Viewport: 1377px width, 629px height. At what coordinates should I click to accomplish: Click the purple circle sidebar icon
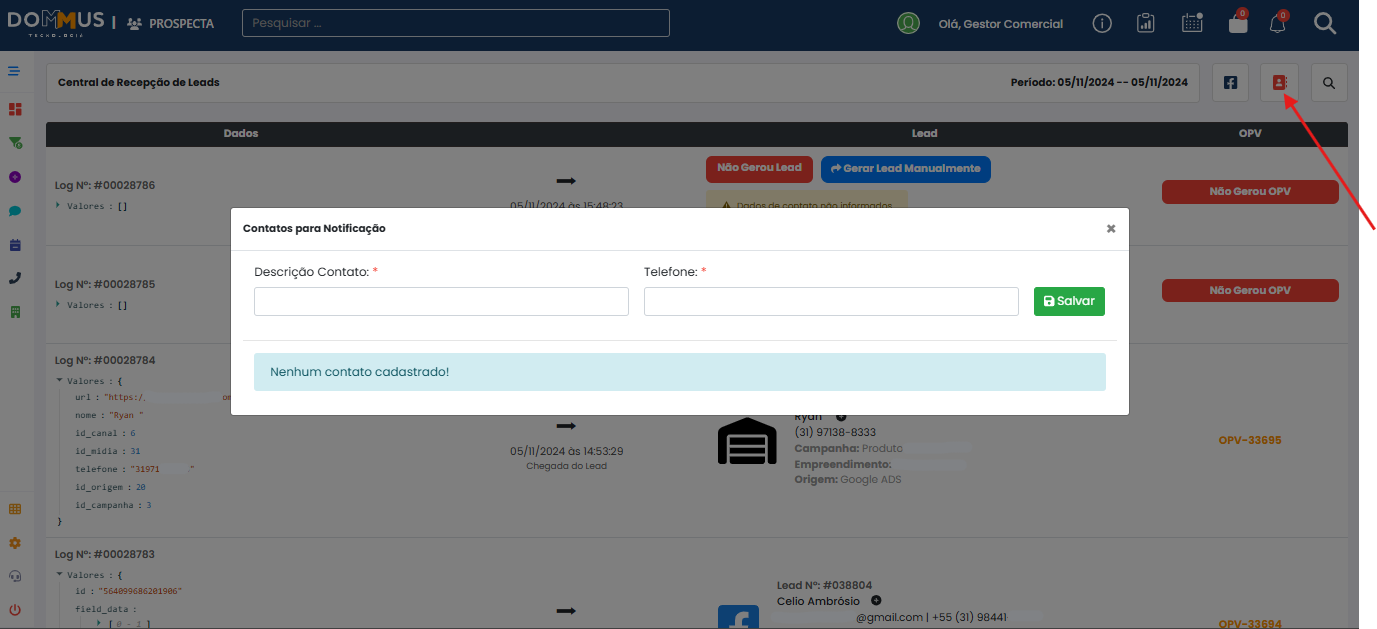click(15, 177)
